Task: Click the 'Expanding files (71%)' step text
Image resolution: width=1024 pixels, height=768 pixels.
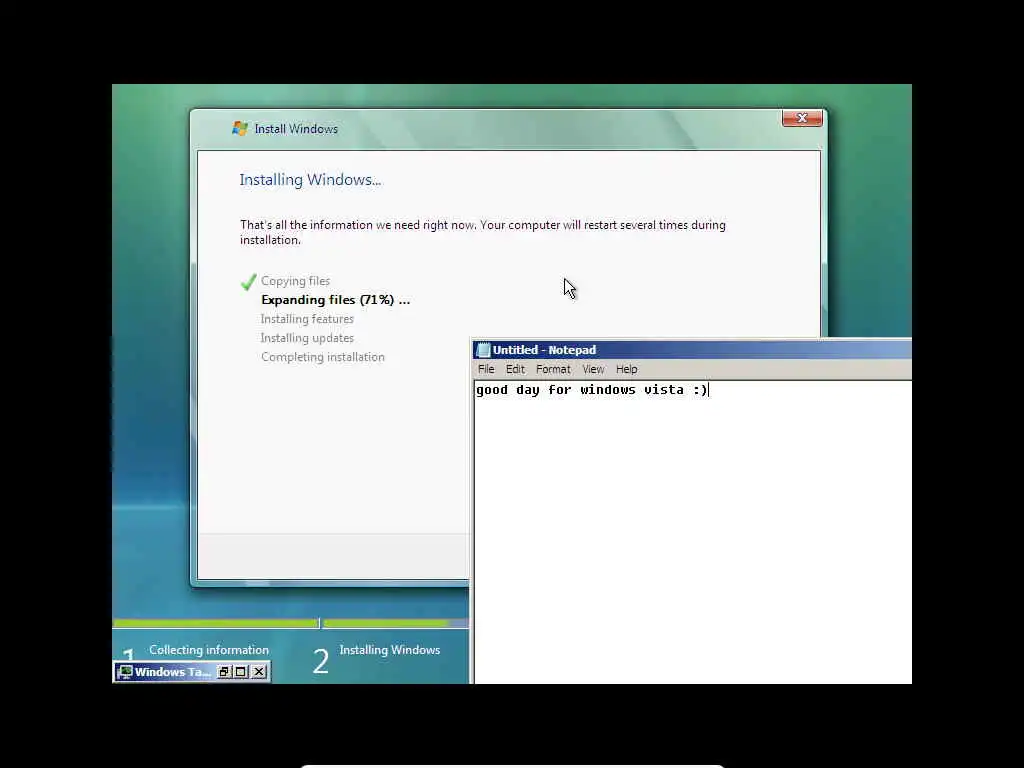Action: point(336,300)
